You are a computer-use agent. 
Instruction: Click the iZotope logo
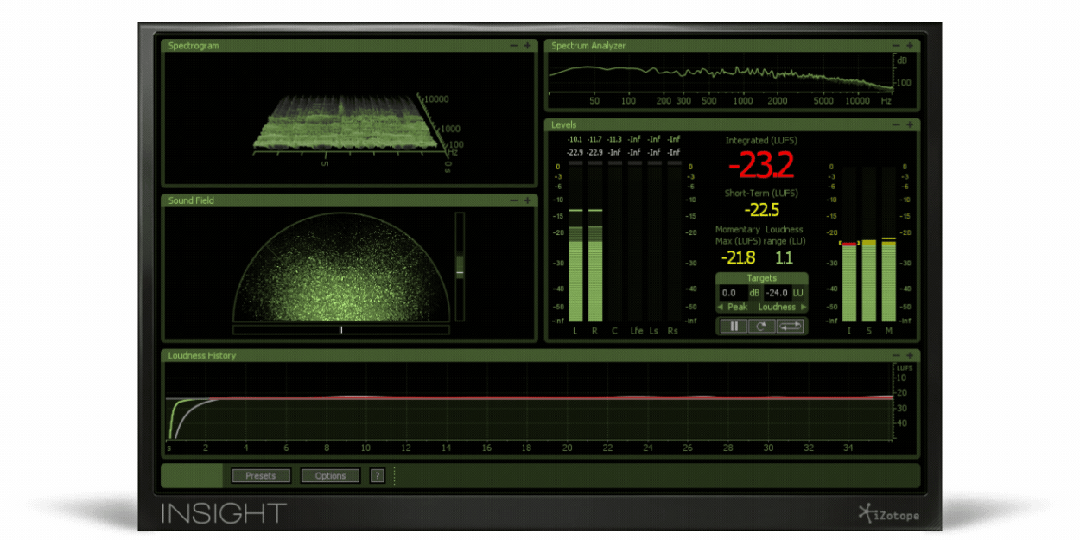889,514
